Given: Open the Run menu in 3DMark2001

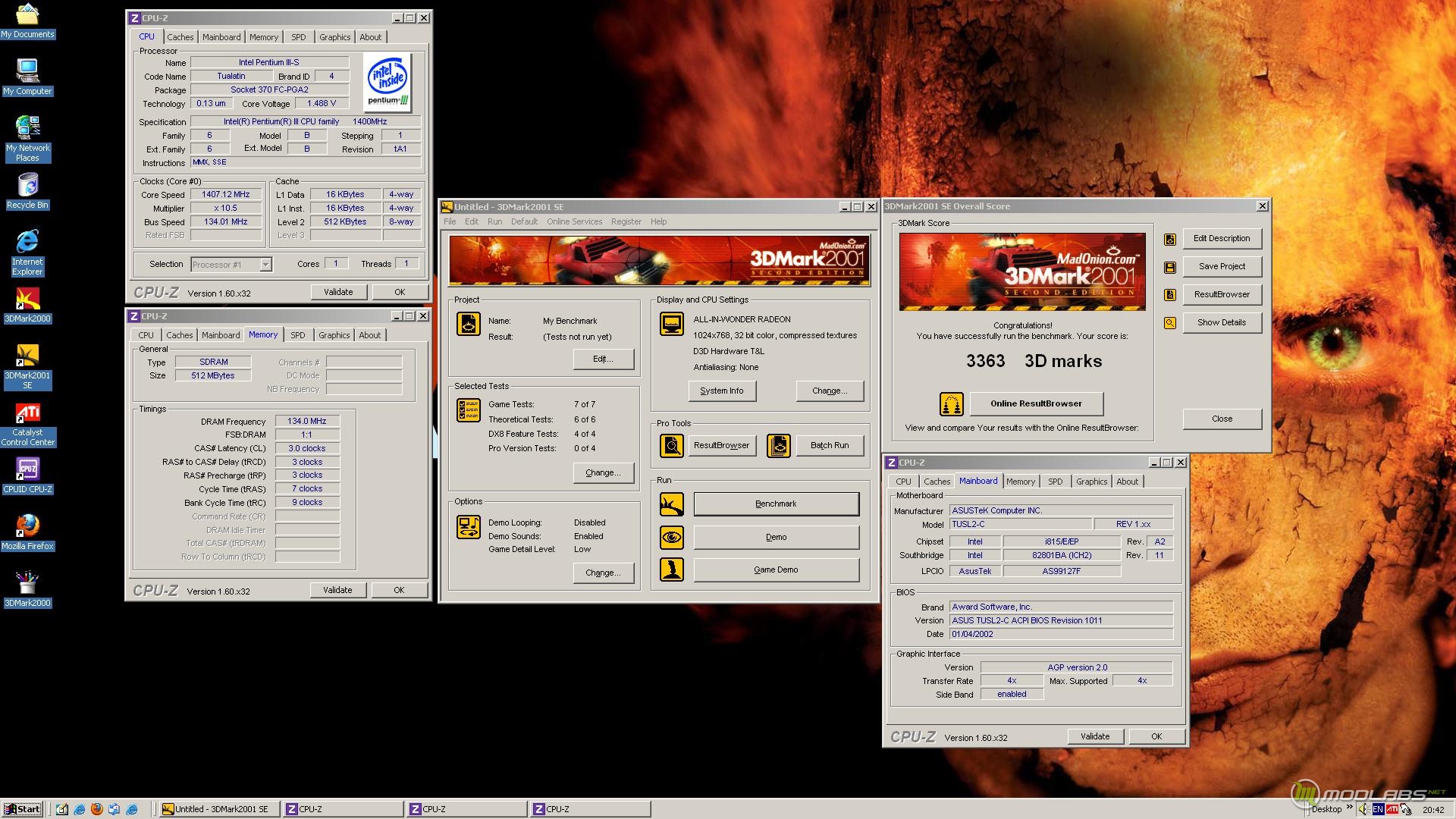Looking at the screenshot, I should 494,221.
